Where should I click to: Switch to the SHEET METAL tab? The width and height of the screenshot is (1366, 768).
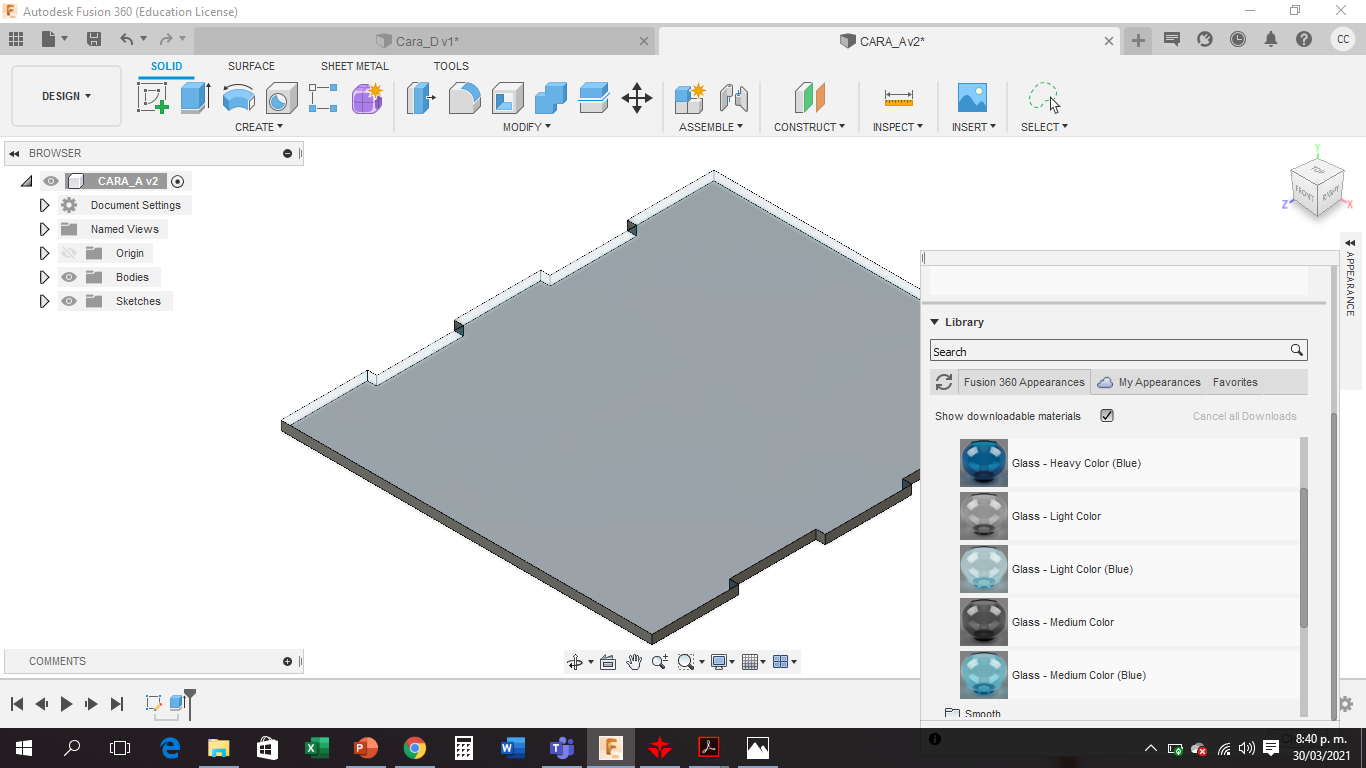(355, 66)
